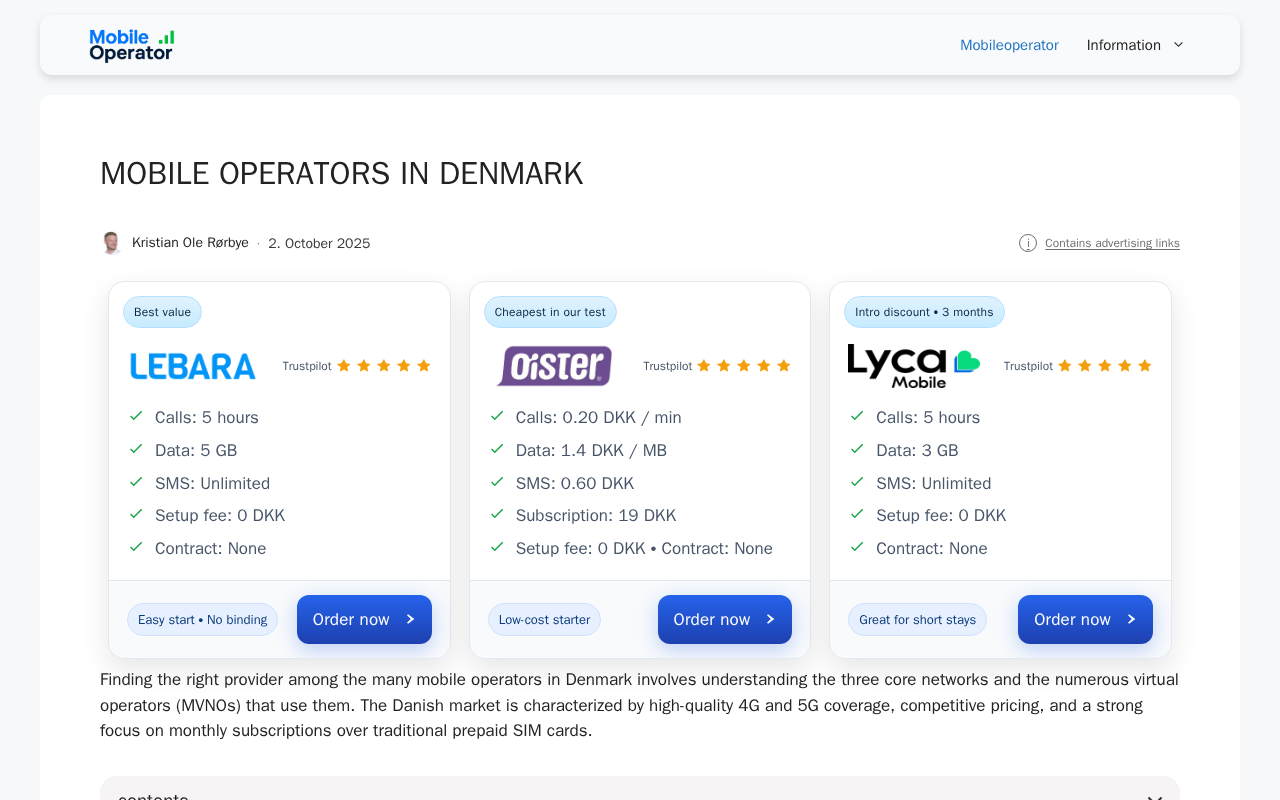
Task: Click the Intro discount 3 months badge
Action: click(x=924, y=312)
